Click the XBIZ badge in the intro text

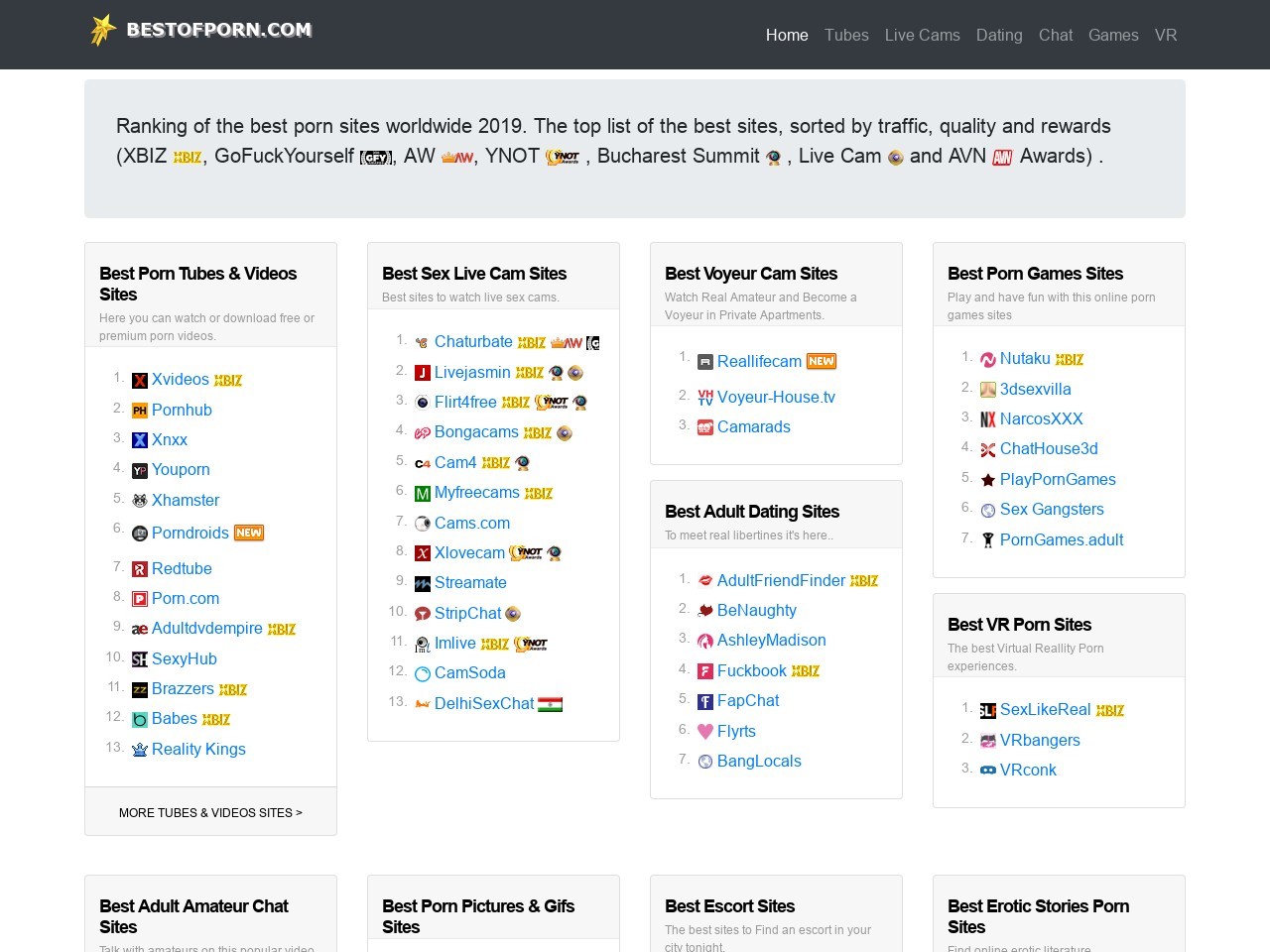pyautogui.click(x=188, y=158)
